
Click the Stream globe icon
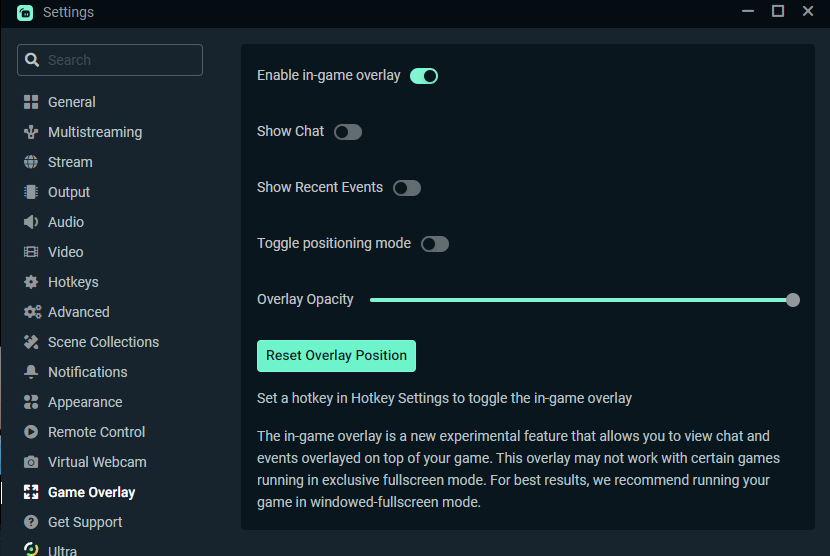pyautogui.click(x=31, y=162)
